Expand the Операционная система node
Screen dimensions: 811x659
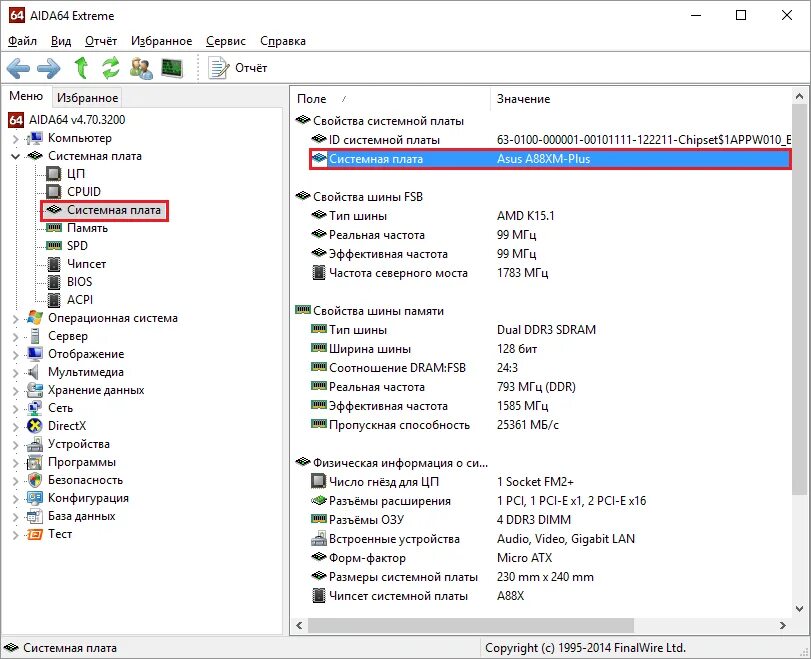(x=15, y=319)
